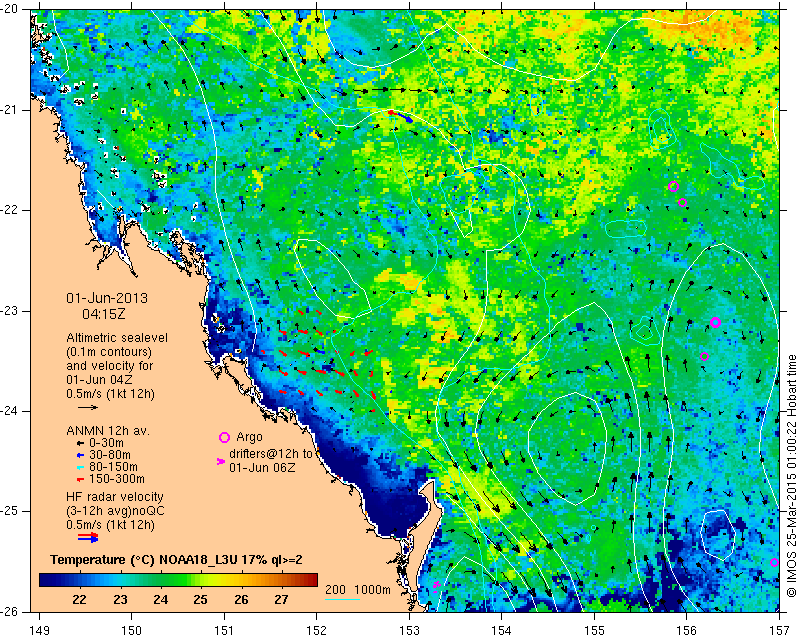
Task: Click longitude axis label 153
Action: pos(410,630)
